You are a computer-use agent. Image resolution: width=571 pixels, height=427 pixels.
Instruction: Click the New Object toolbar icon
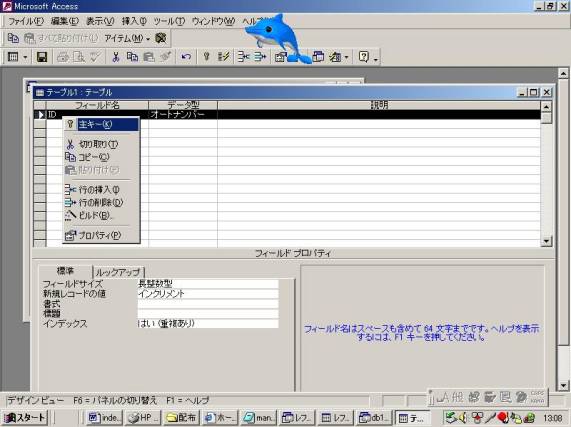335,57
